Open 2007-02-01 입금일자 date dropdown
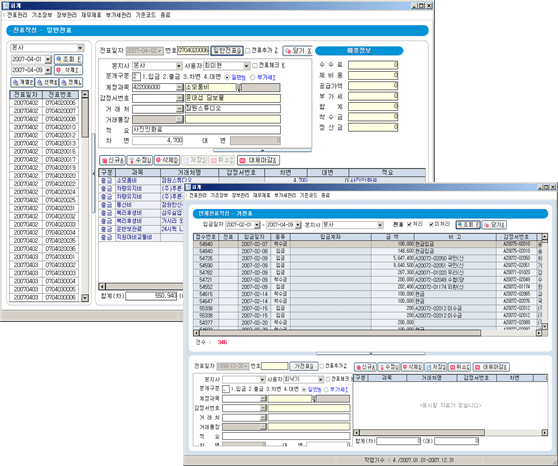The width and height of the screenshot is (558, 466). [257, 225]
